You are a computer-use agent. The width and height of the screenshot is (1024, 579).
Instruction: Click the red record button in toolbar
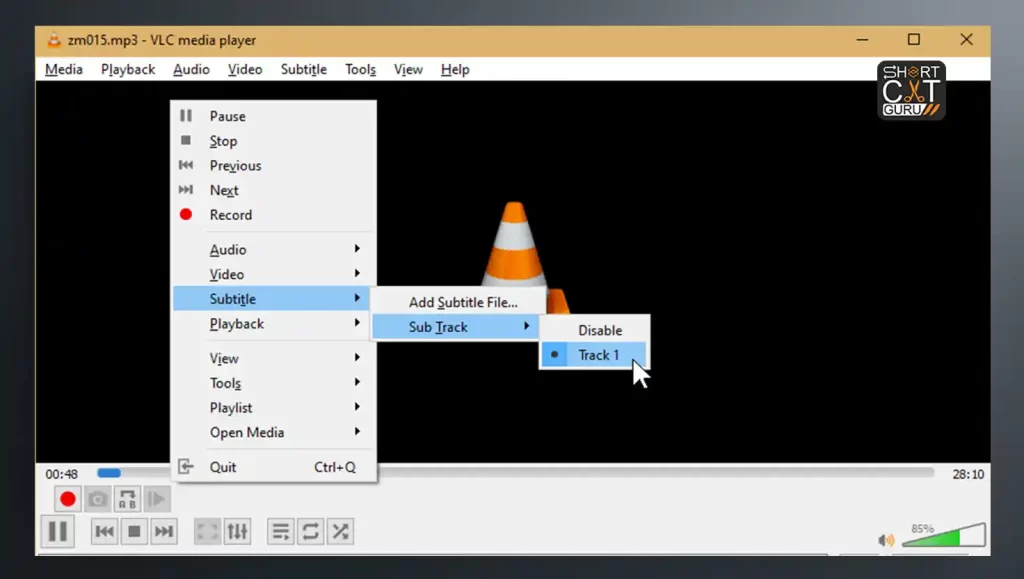click(67, 499)
